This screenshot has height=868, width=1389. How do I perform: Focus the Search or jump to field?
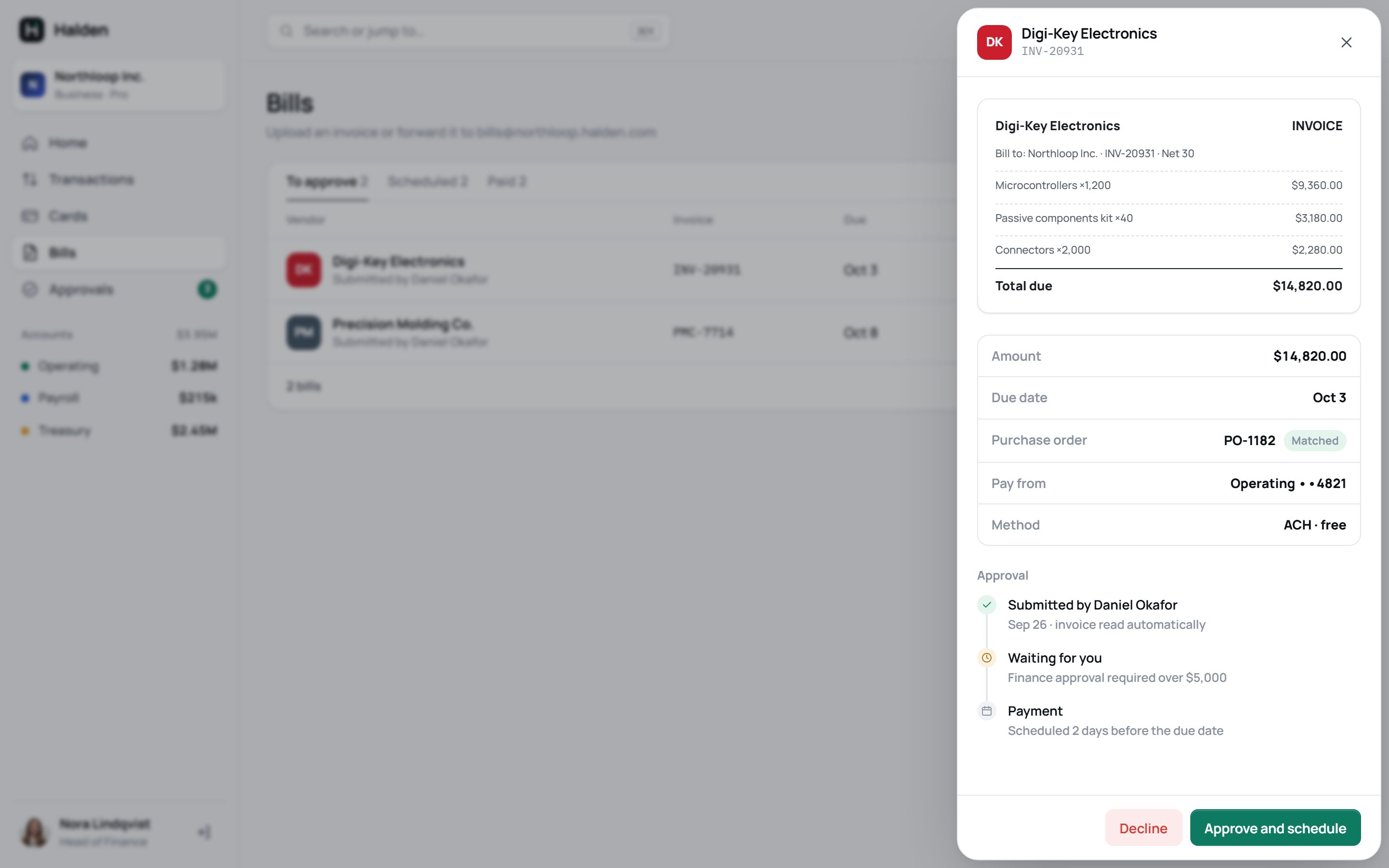click(x=468, y=31)
